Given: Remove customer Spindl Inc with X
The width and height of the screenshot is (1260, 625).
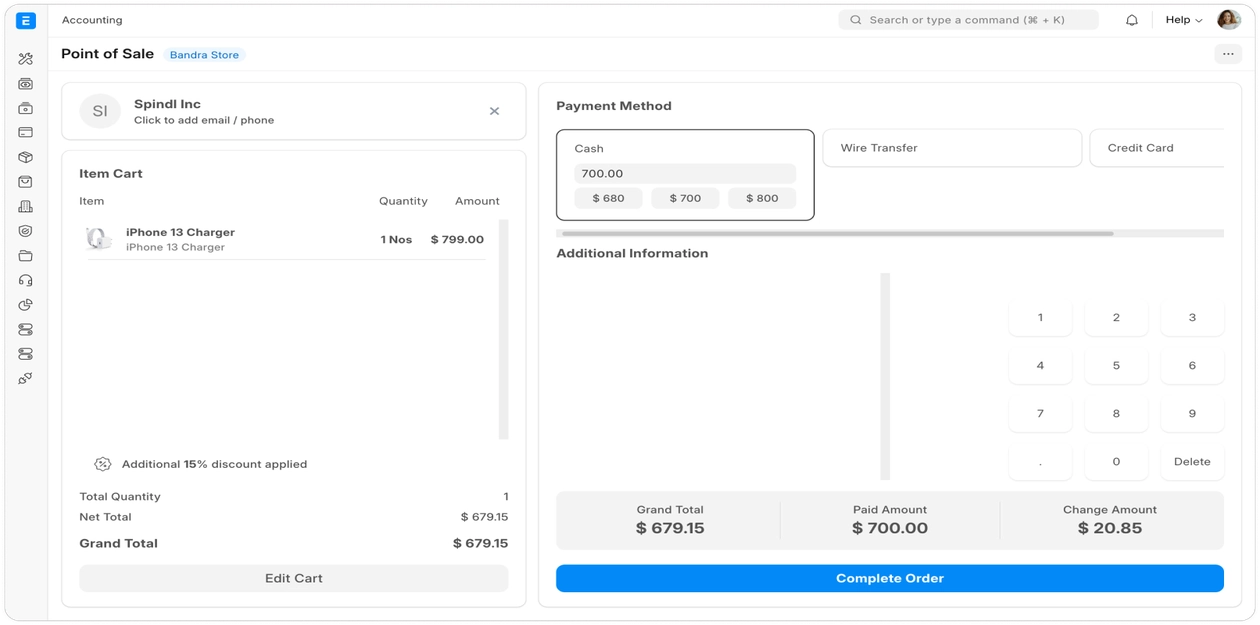Looking at the screenshot, I should (x=494, y=111).
